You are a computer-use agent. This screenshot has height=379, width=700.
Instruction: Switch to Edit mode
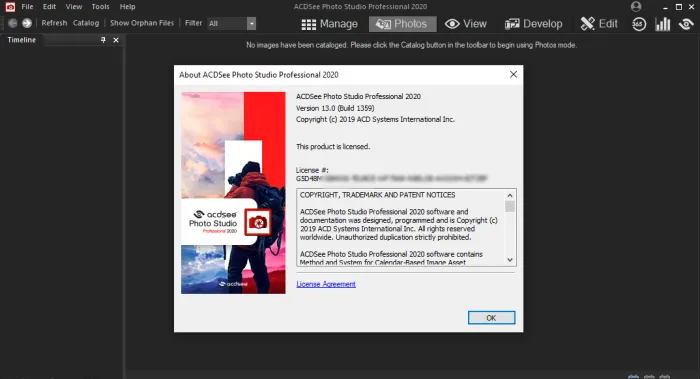click(x=599, y=24)
